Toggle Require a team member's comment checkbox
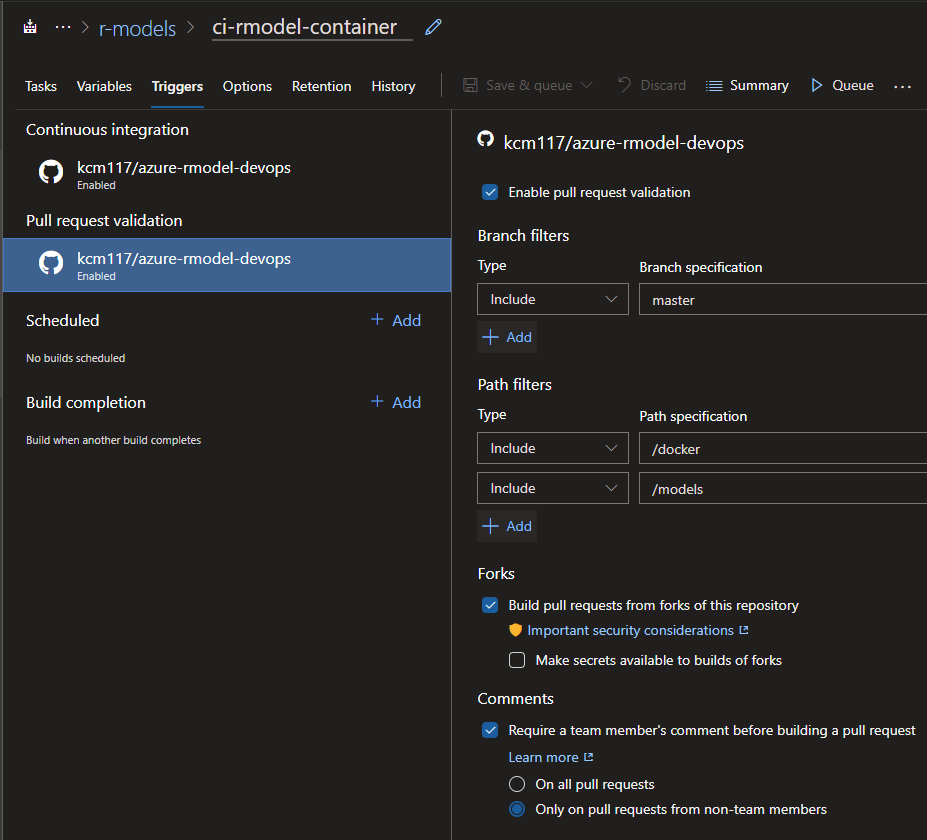927x840 pixels. click(x=490, y=731)
